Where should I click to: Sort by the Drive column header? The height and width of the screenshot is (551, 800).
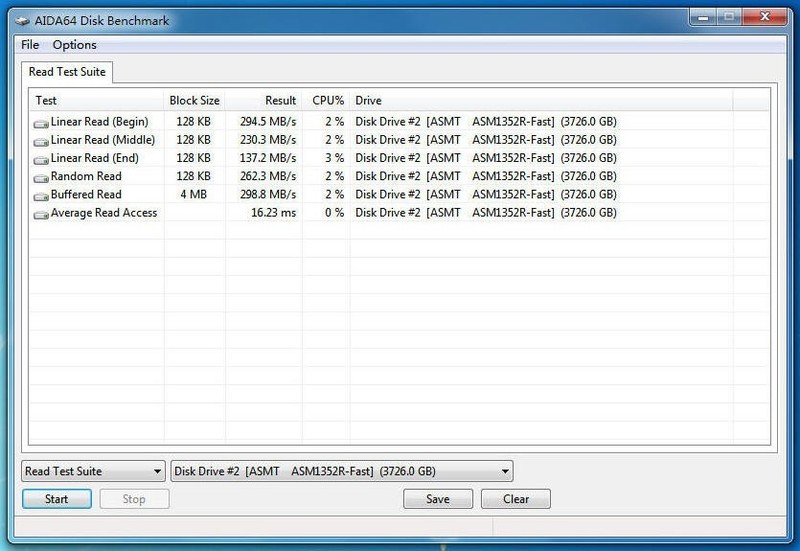[541, 101]
